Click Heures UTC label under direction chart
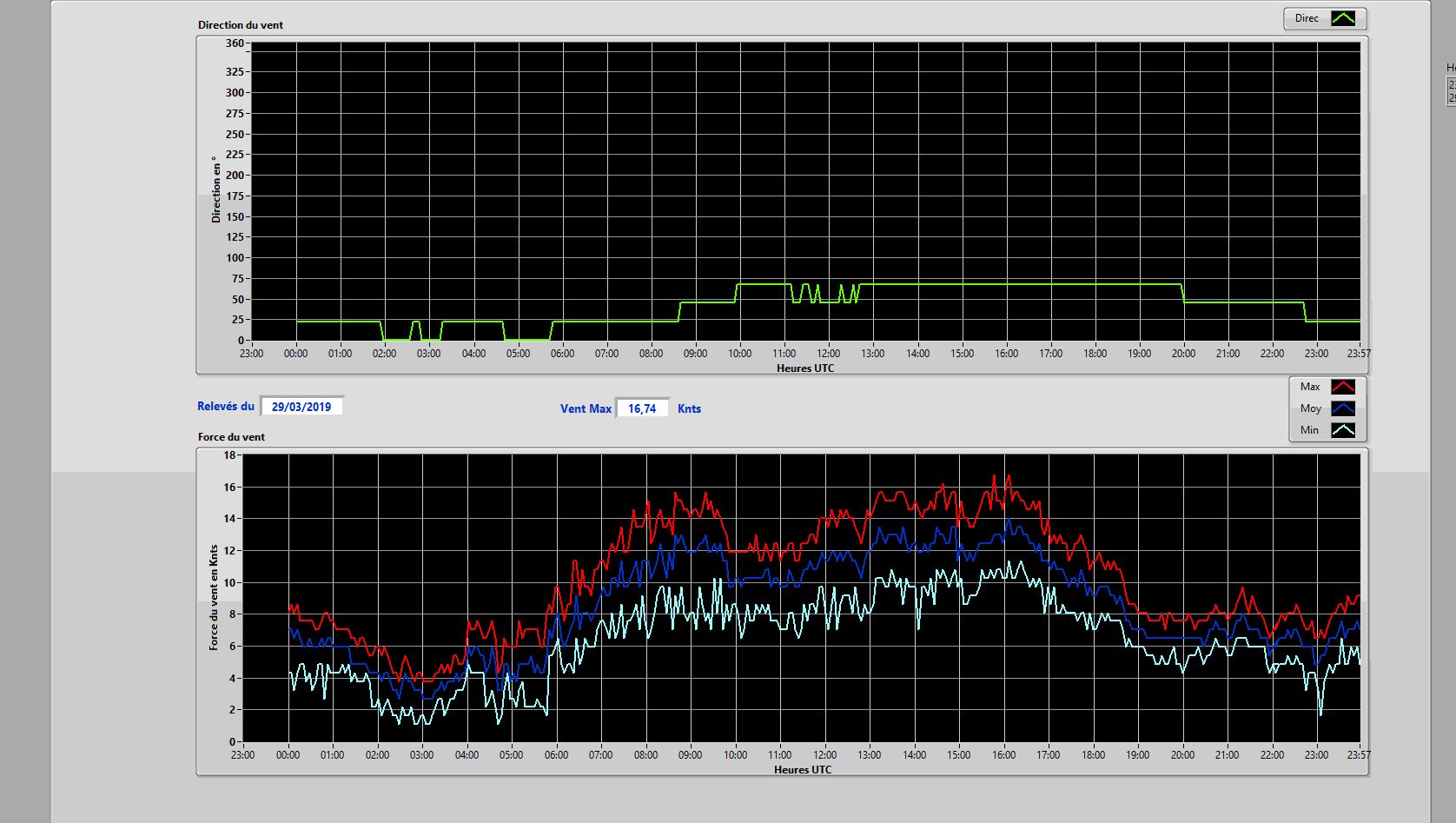 pos(805,368)
